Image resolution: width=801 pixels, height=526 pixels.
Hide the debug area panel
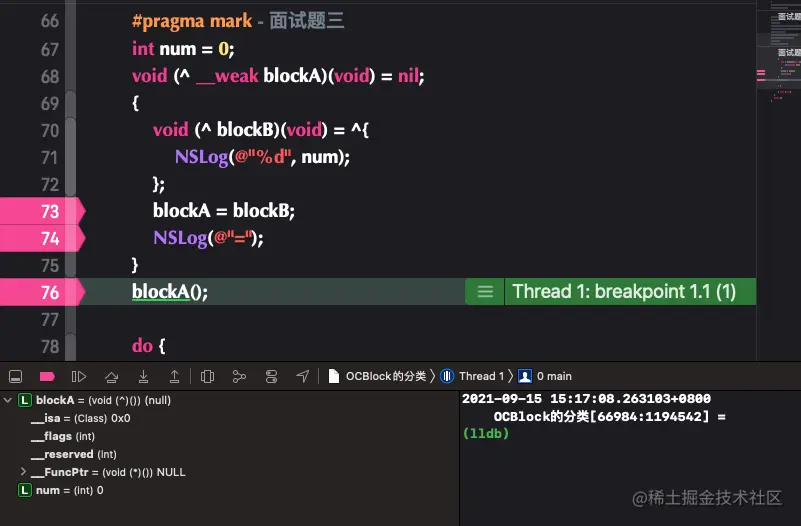(x=15, y=377)
